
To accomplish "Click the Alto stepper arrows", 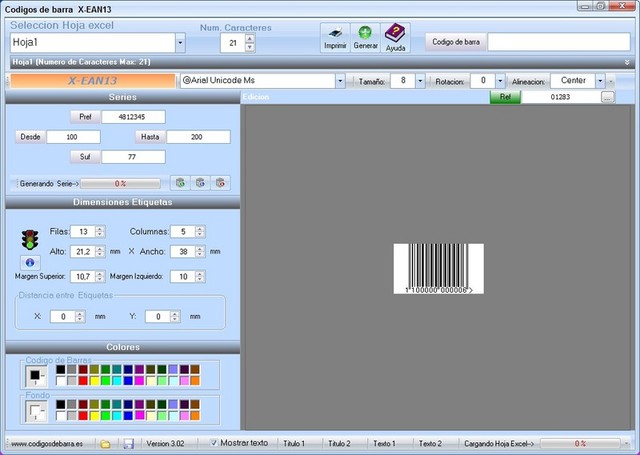I will point(100,251).
